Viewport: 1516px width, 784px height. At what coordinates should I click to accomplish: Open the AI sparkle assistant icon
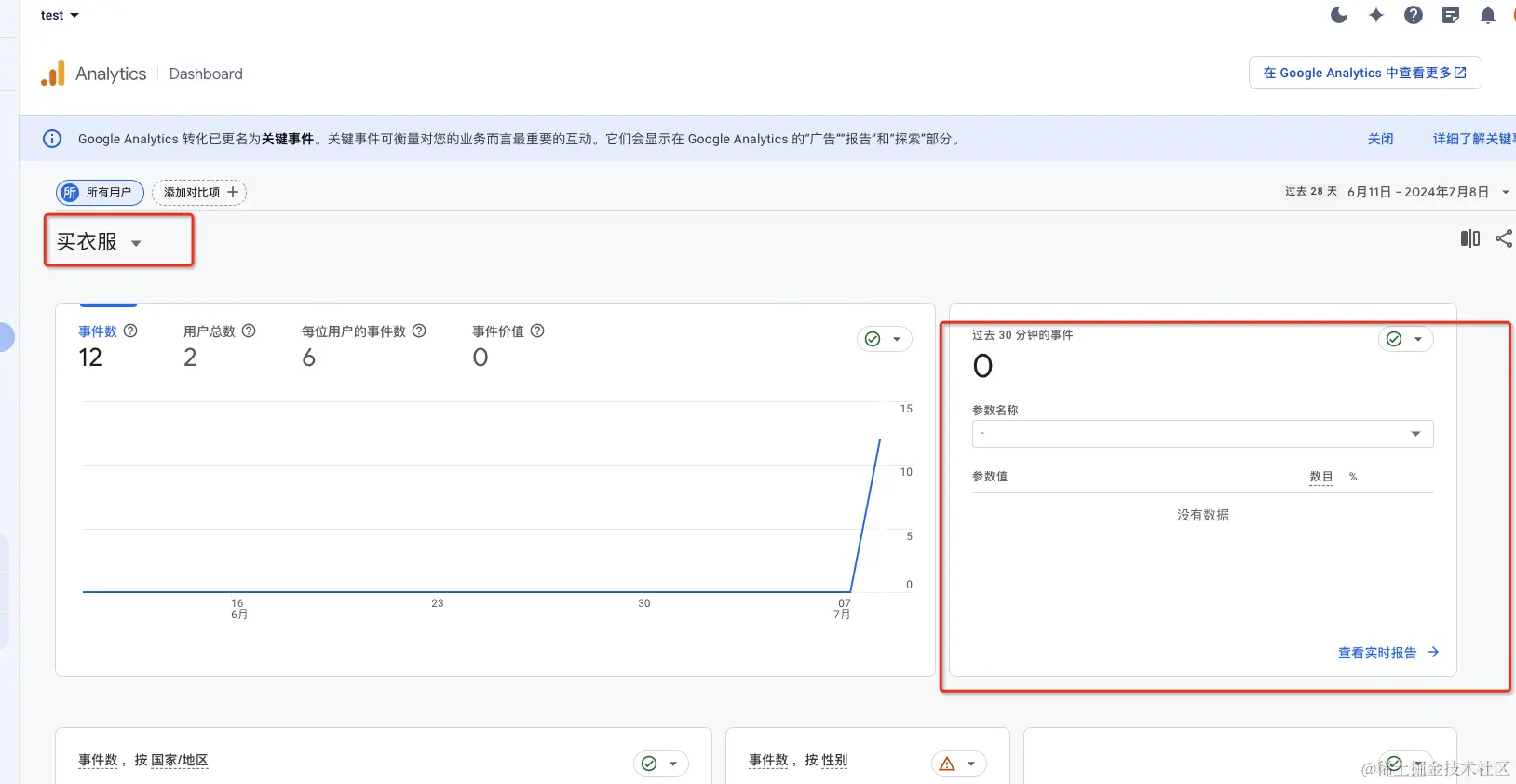1376,15
